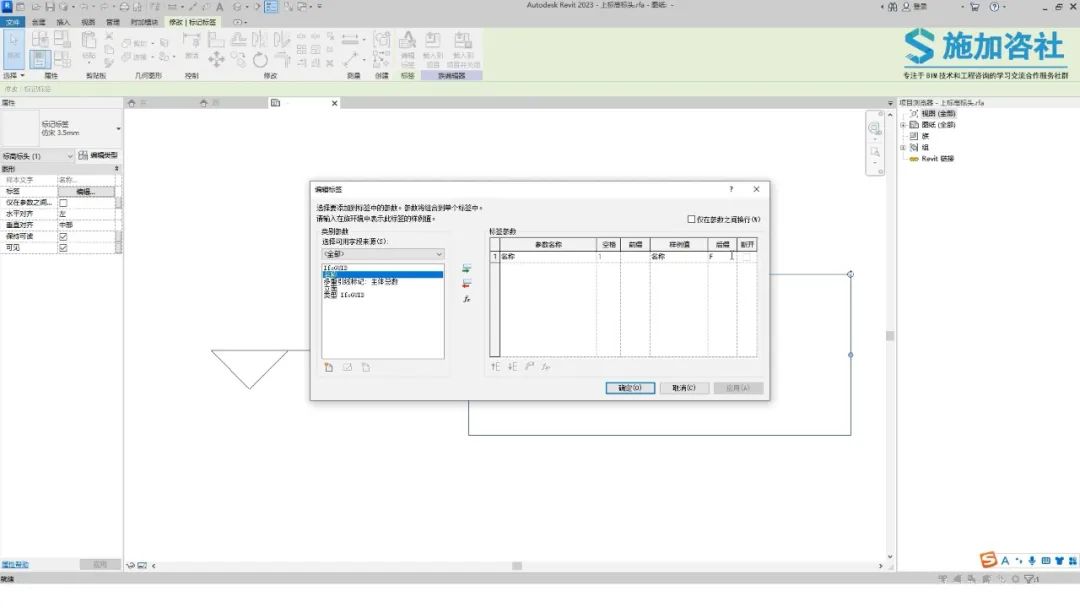Viewport: 1080px width, 608px height.
Task: Select 类型 IfcGUID in field list
Action: [344, 295]
